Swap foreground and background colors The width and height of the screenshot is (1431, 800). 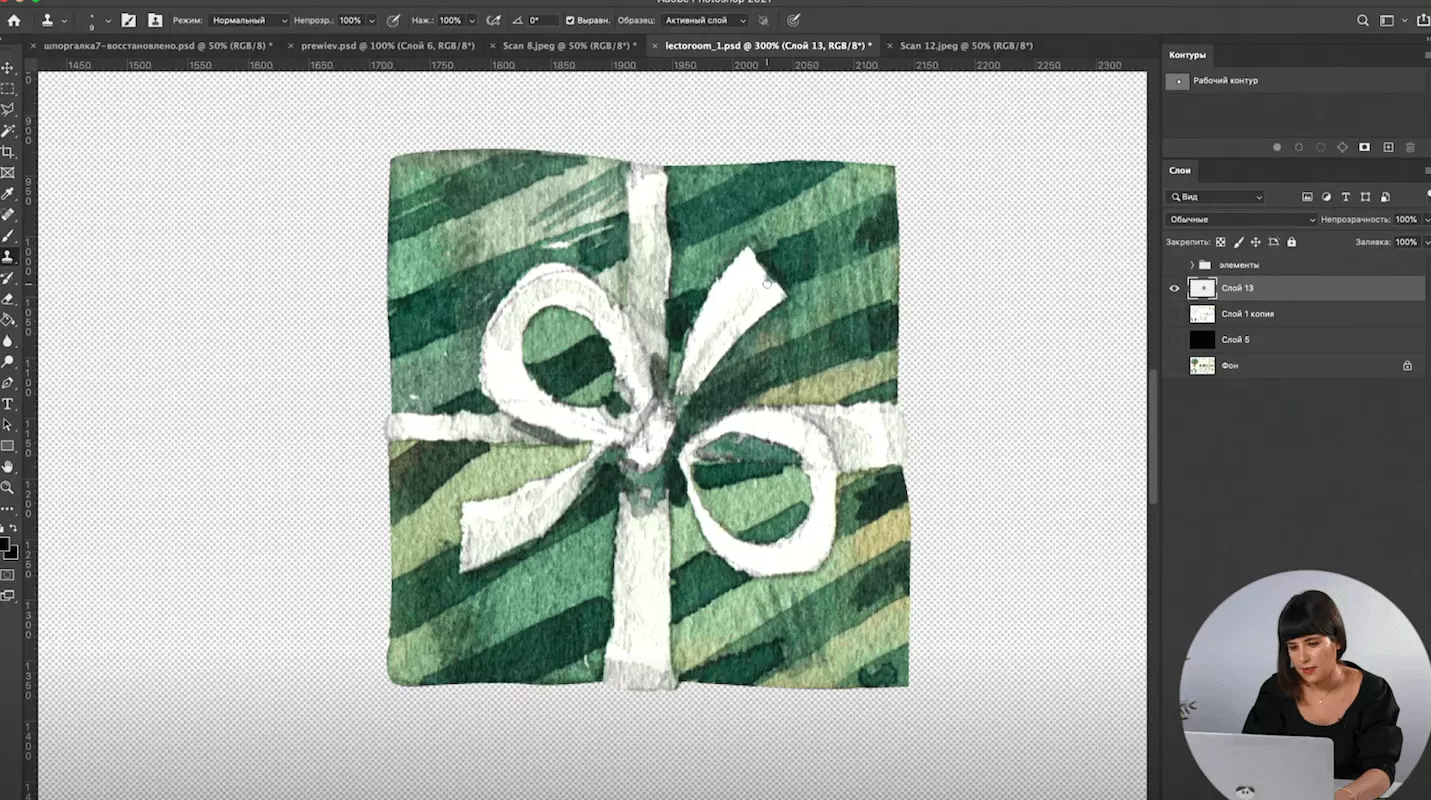13,529
